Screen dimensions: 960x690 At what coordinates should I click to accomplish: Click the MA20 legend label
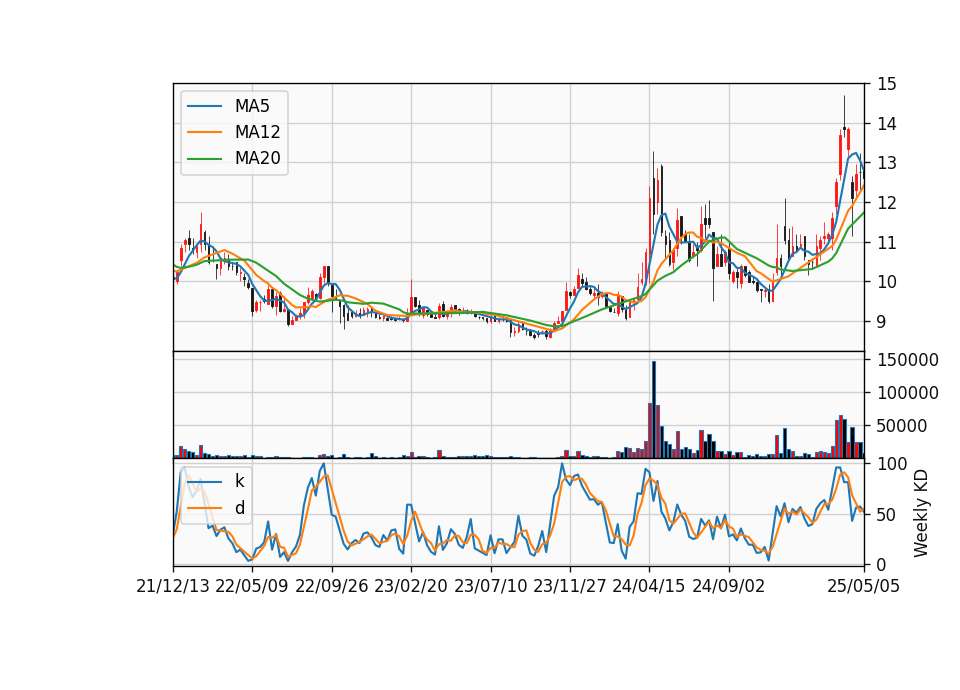pos(257,159)
